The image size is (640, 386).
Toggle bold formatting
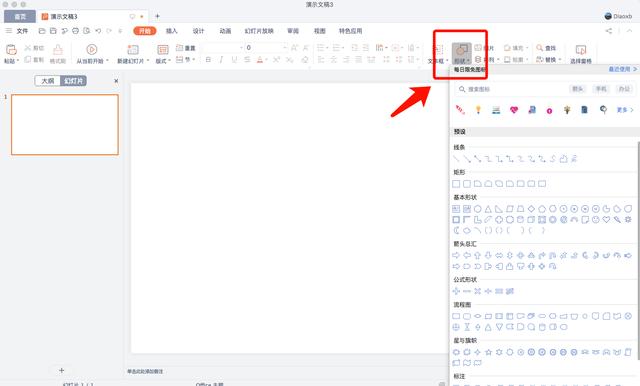208,60
